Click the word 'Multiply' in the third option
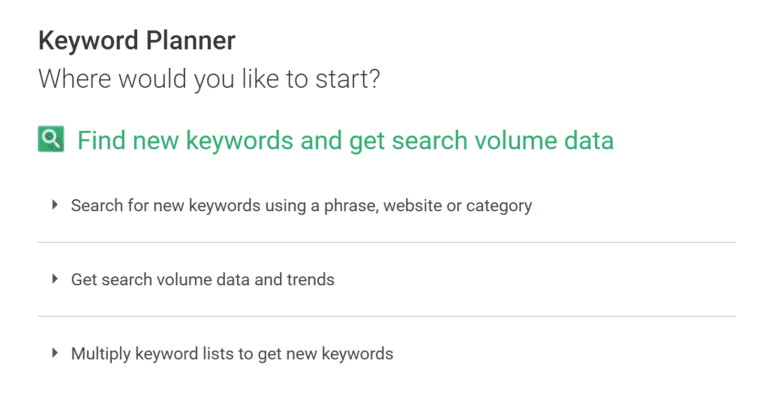Screen dimensions: 768x412 [100, 354]
